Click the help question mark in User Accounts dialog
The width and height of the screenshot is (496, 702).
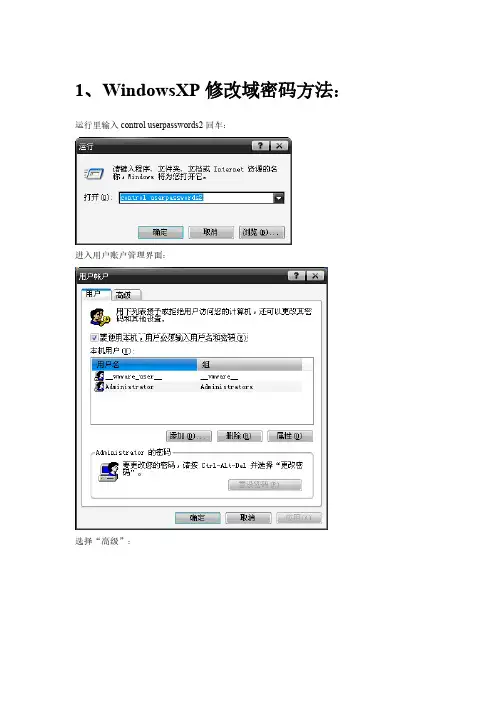click(296, 275)
